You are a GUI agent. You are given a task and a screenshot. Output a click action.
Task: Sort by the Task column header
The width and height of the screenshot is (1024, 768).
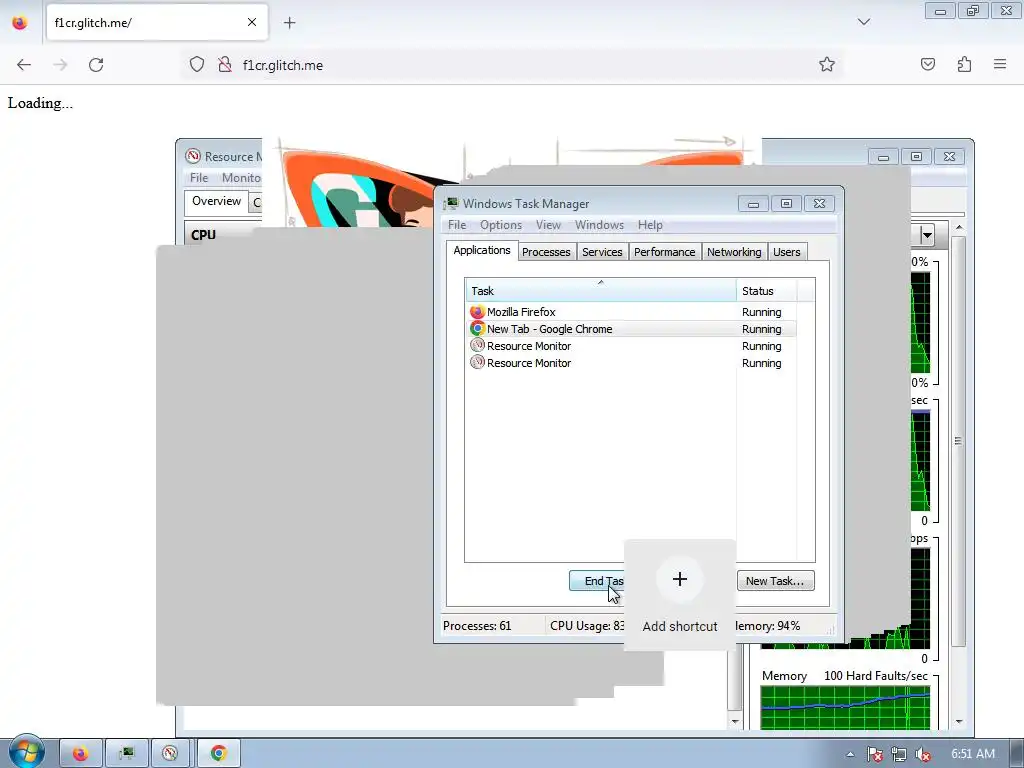[601, 291]
